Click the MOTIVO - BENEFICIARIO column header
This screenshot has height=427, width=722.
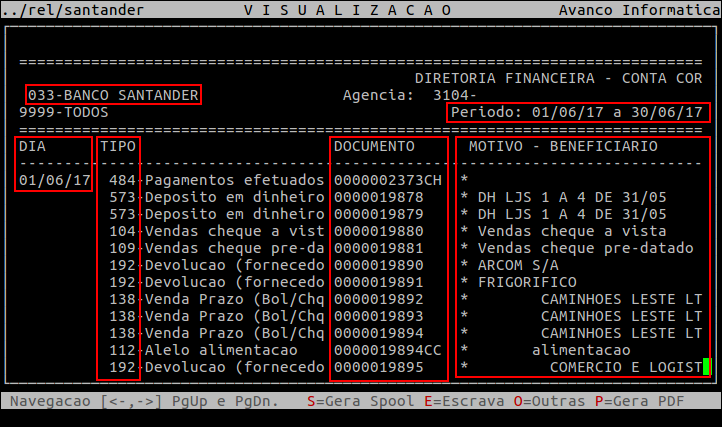[563, 146]
